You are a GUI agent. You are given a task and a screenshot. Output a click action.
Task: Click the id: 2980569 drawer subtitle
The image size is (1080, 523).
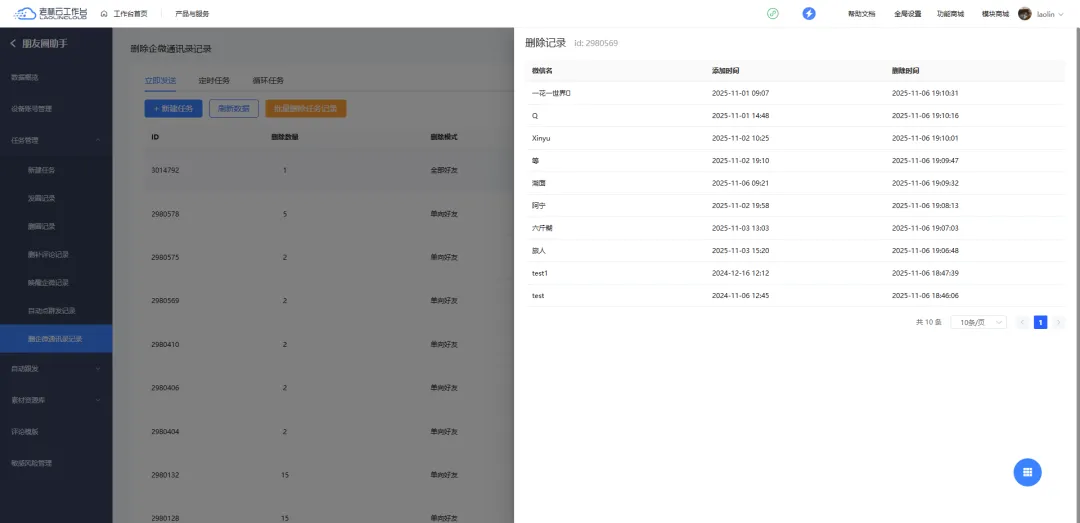[x=596, y=43]
